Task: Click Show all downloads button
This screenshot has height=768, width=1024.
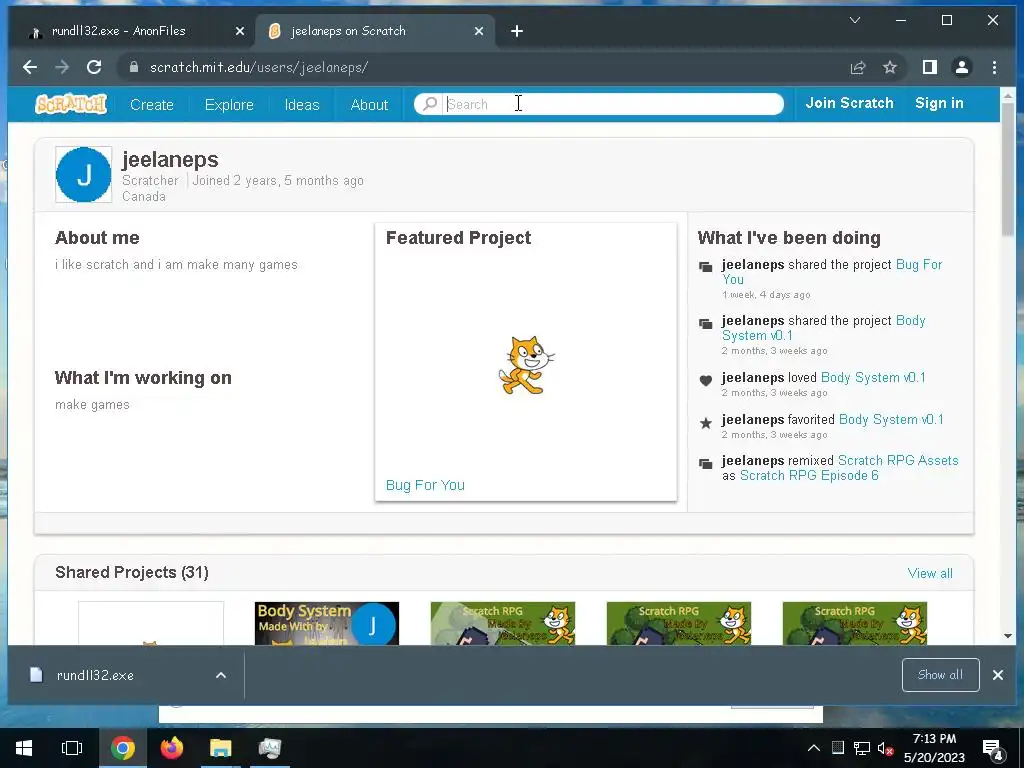Action: [940, 675]
